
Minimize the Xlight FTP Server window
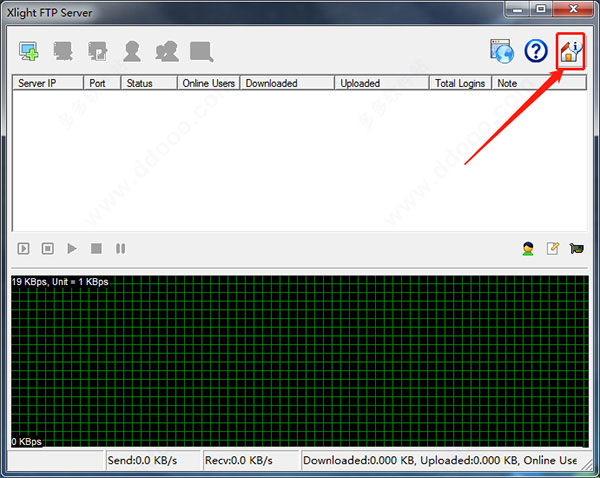(517, 9)
